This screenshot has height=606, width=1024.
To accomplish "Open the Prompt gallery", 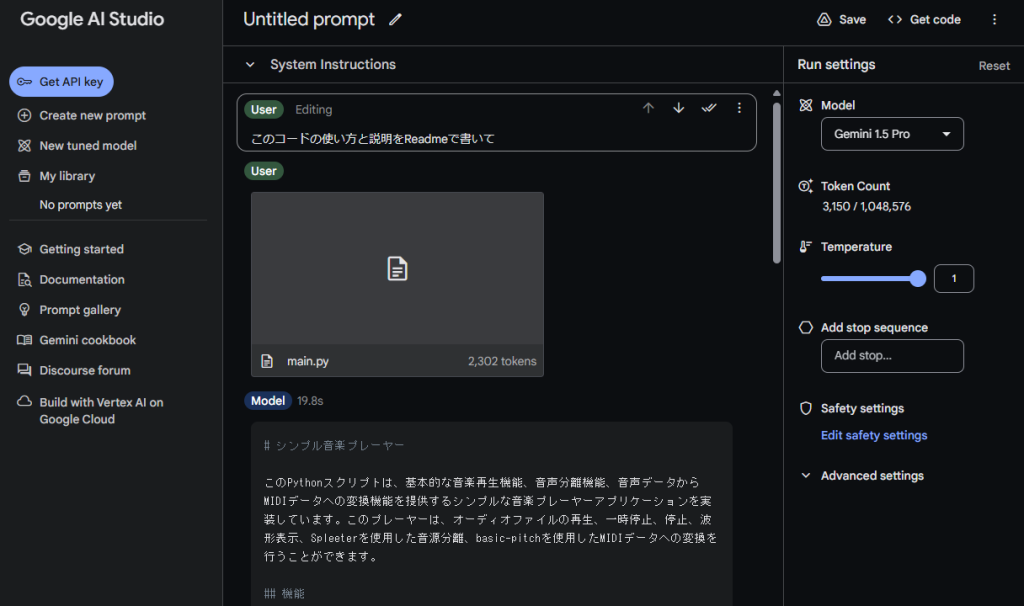I will 69,310.
